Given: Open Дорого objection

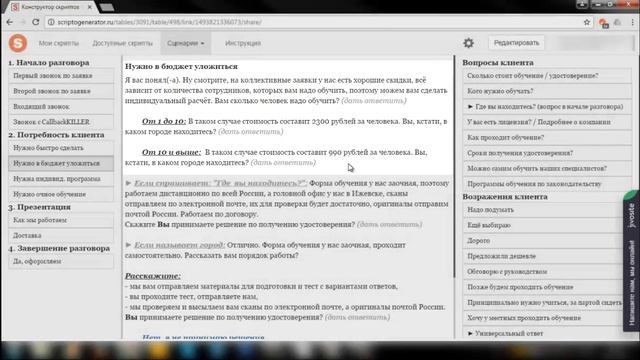Looking at the screenshot, I should pos(543,241).
